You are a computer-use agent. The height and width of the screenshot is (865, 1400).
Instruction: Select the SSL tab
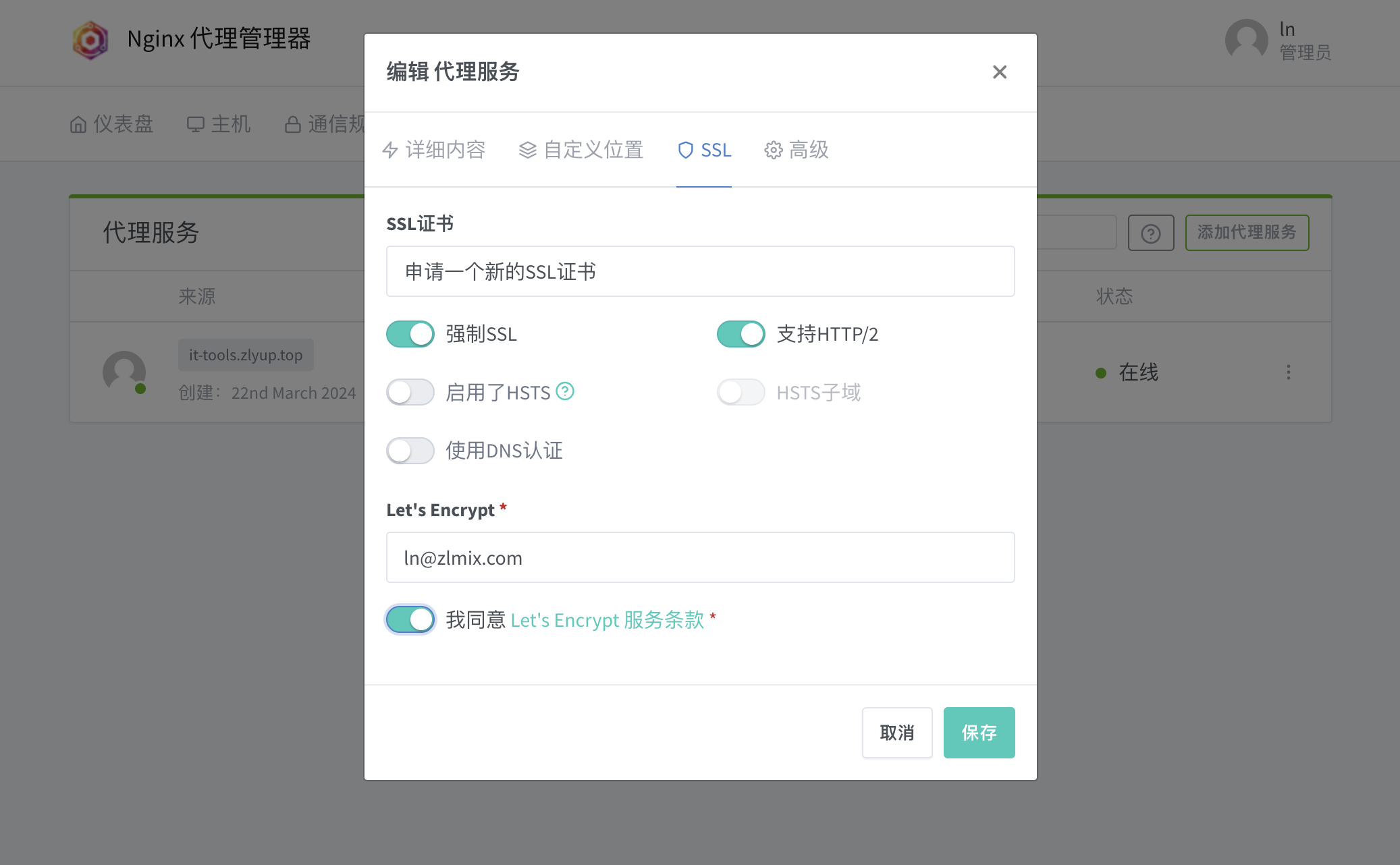pyautogui.click(x=704, y=150)
